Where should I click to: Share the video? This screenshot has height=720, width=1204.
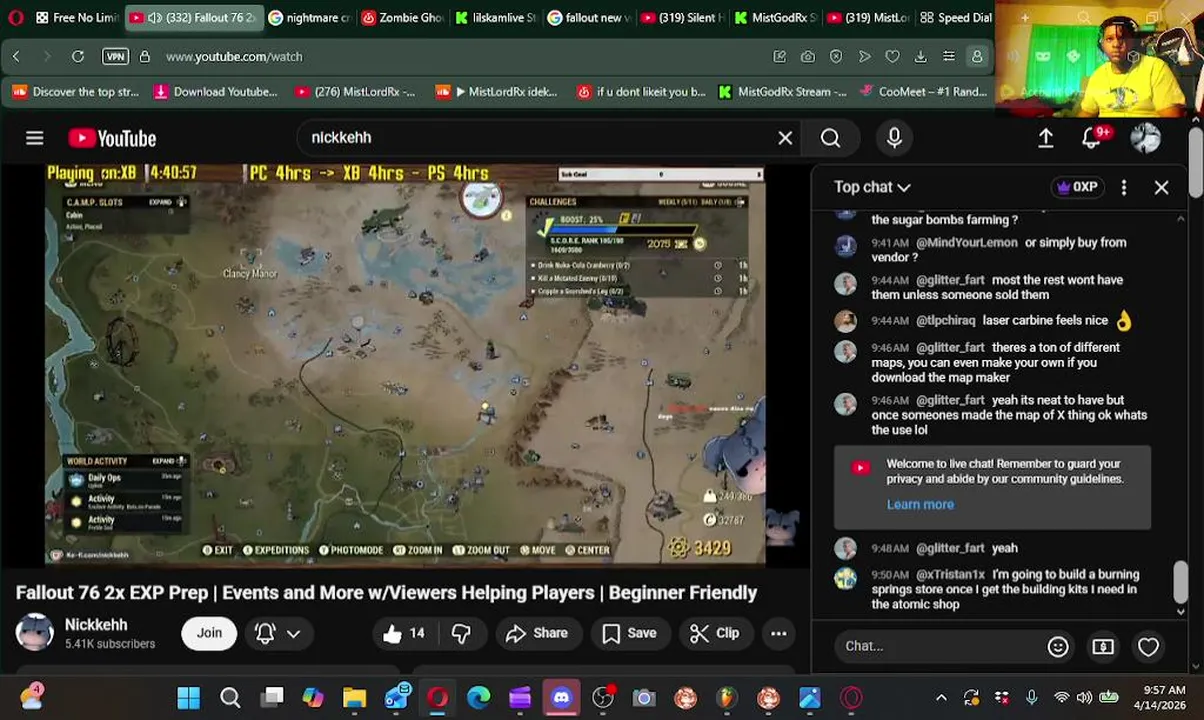537,633
